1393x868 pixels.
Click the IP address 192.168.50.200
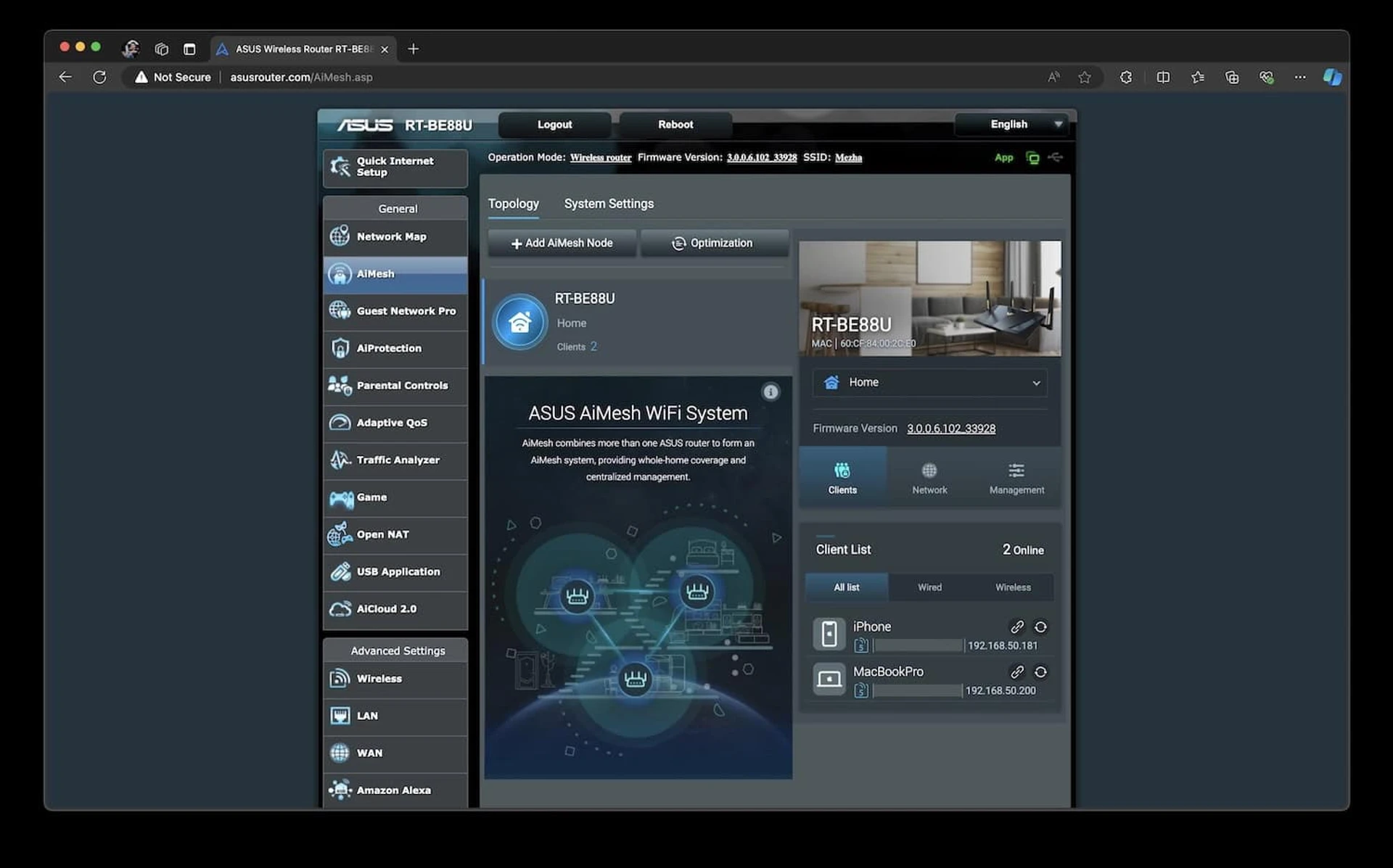(x=1000, y=691)
